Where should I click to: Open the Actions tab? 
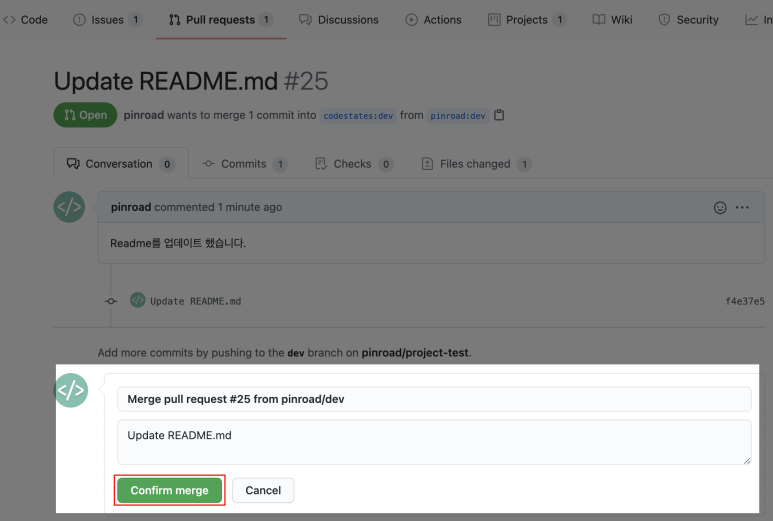pos(433,20)
